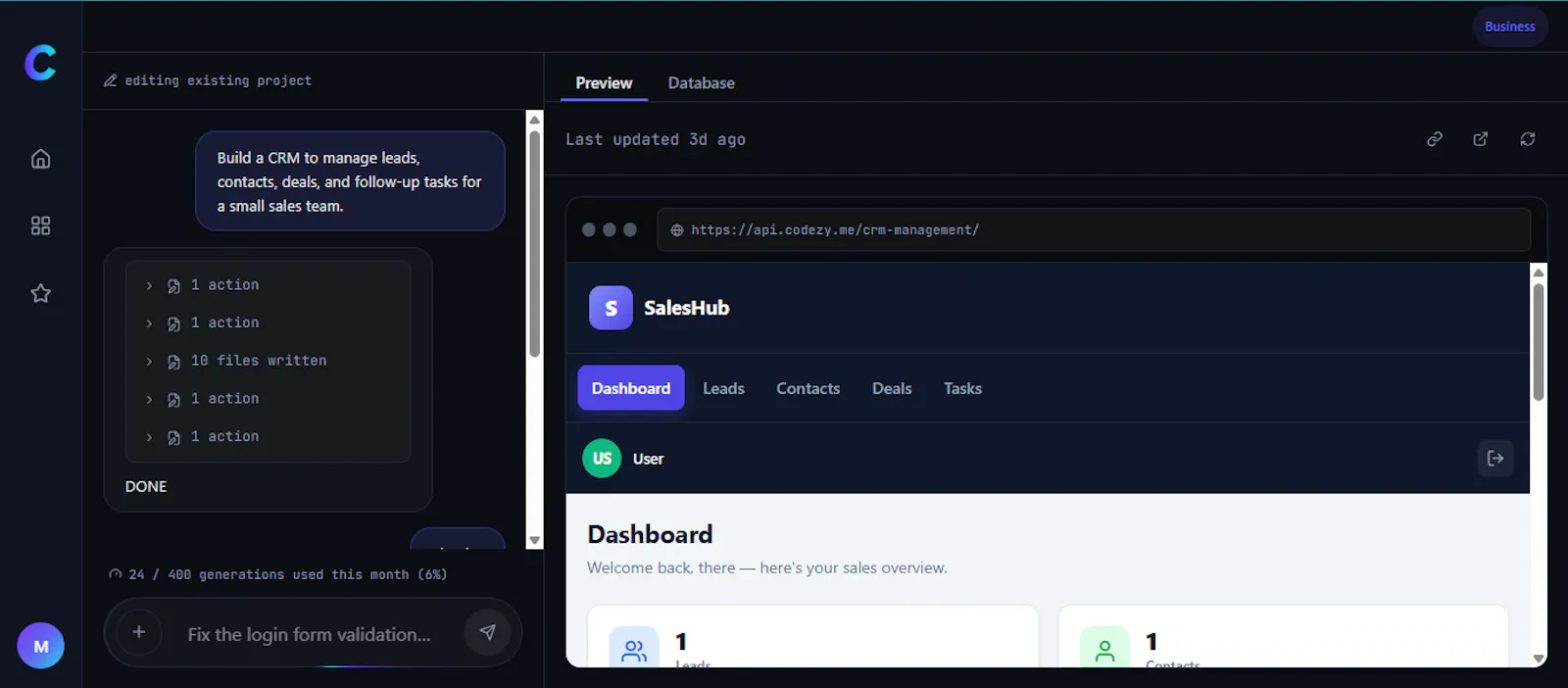Click the chat scrollbar down arrow
The height and width of the screenshot is (688, 1568).
point(534,541)
